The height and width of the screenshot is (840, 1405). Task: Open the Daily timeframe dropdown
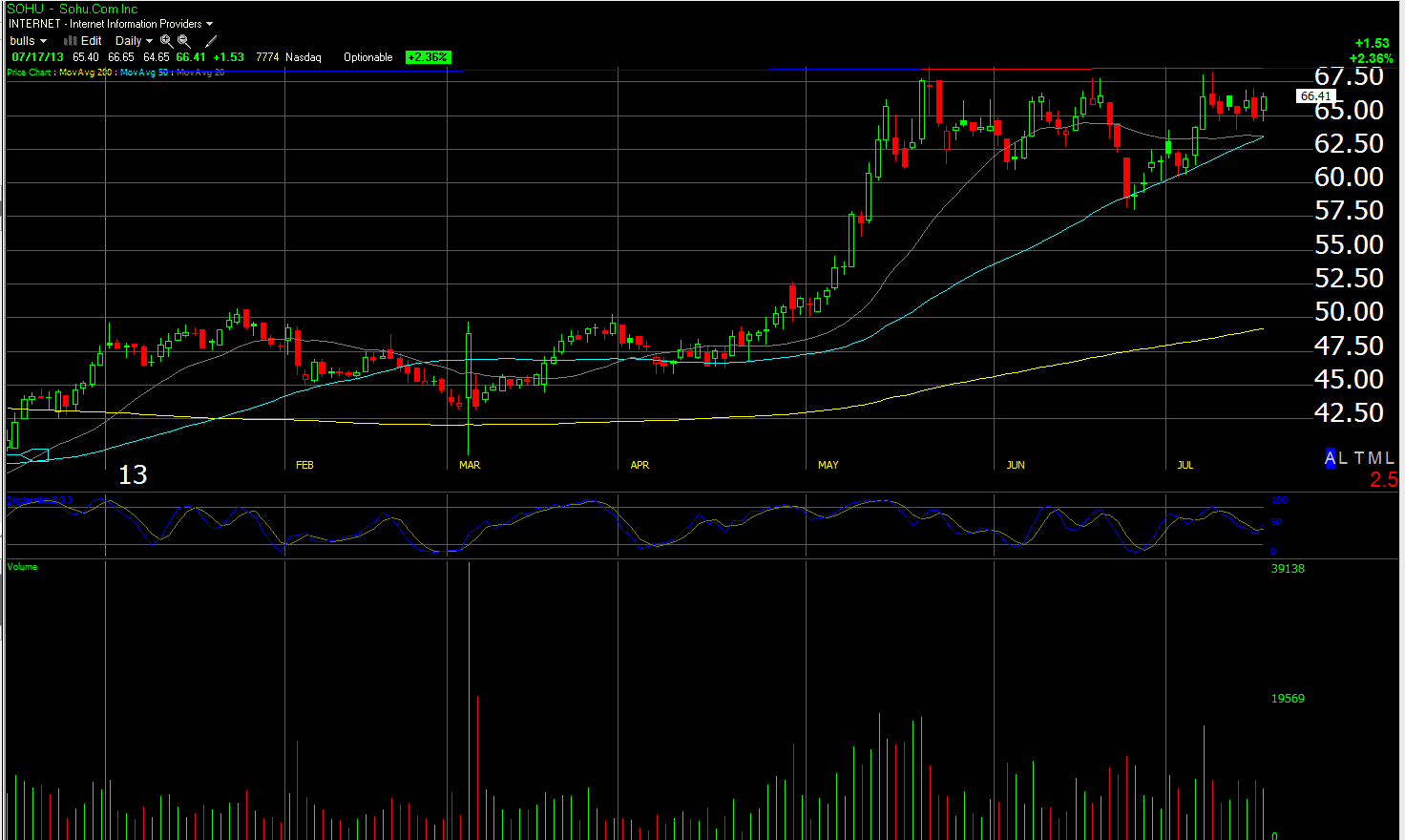click(x=134, y=41)
